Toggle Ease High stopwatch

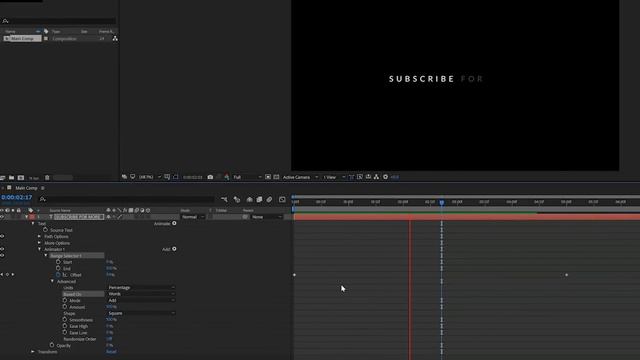click(x=64, y=326)
